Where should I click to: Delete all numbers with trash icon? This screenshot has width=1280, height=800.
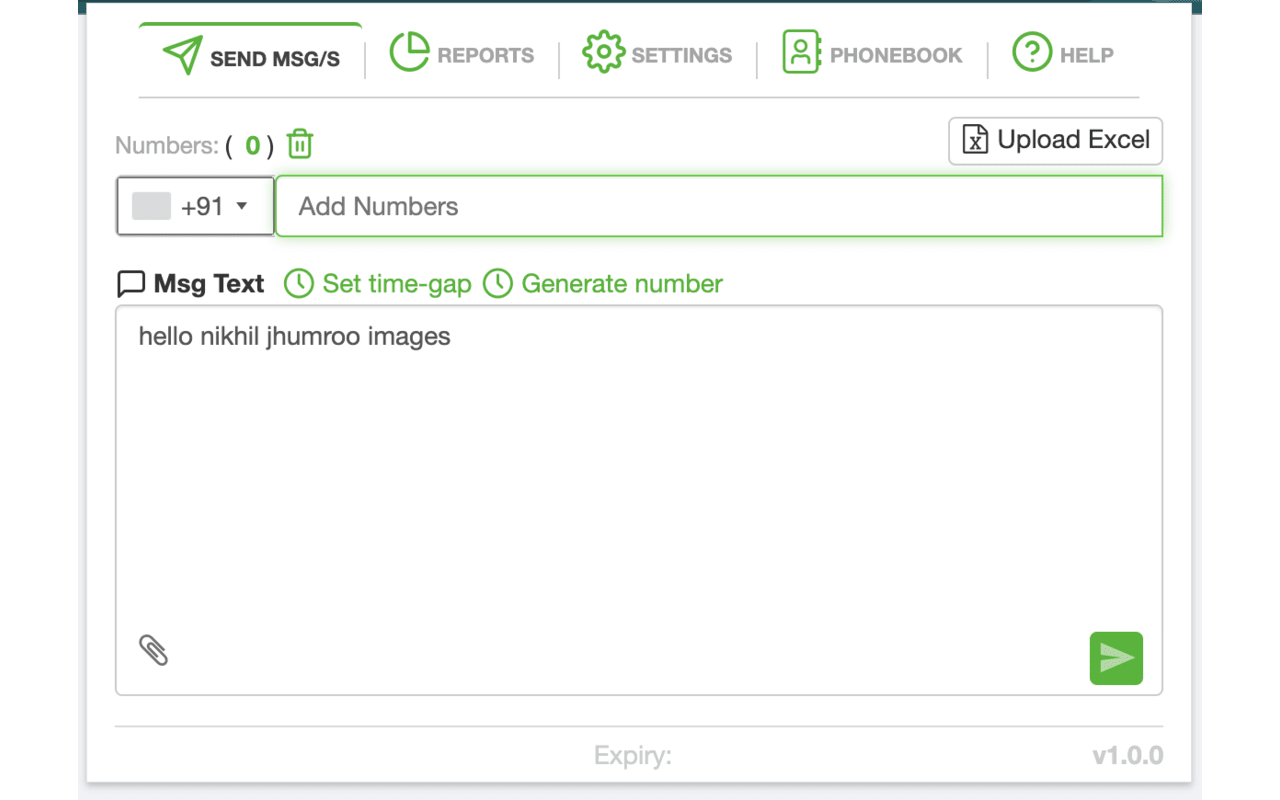pos(300,145)
